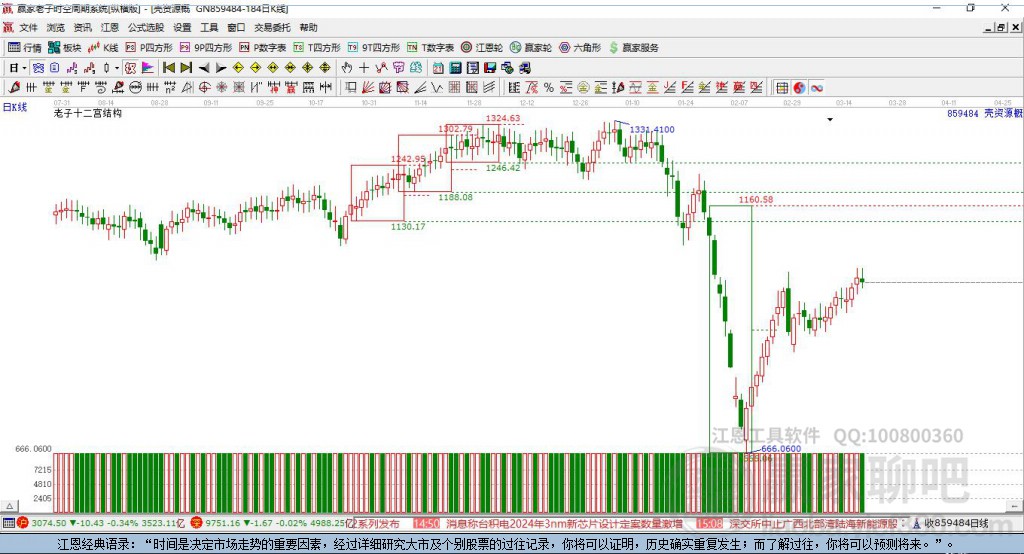Expand the small black triangle dropdown on chart
The width and height of the screenshot is (1024, 554).
pos(830,120)
